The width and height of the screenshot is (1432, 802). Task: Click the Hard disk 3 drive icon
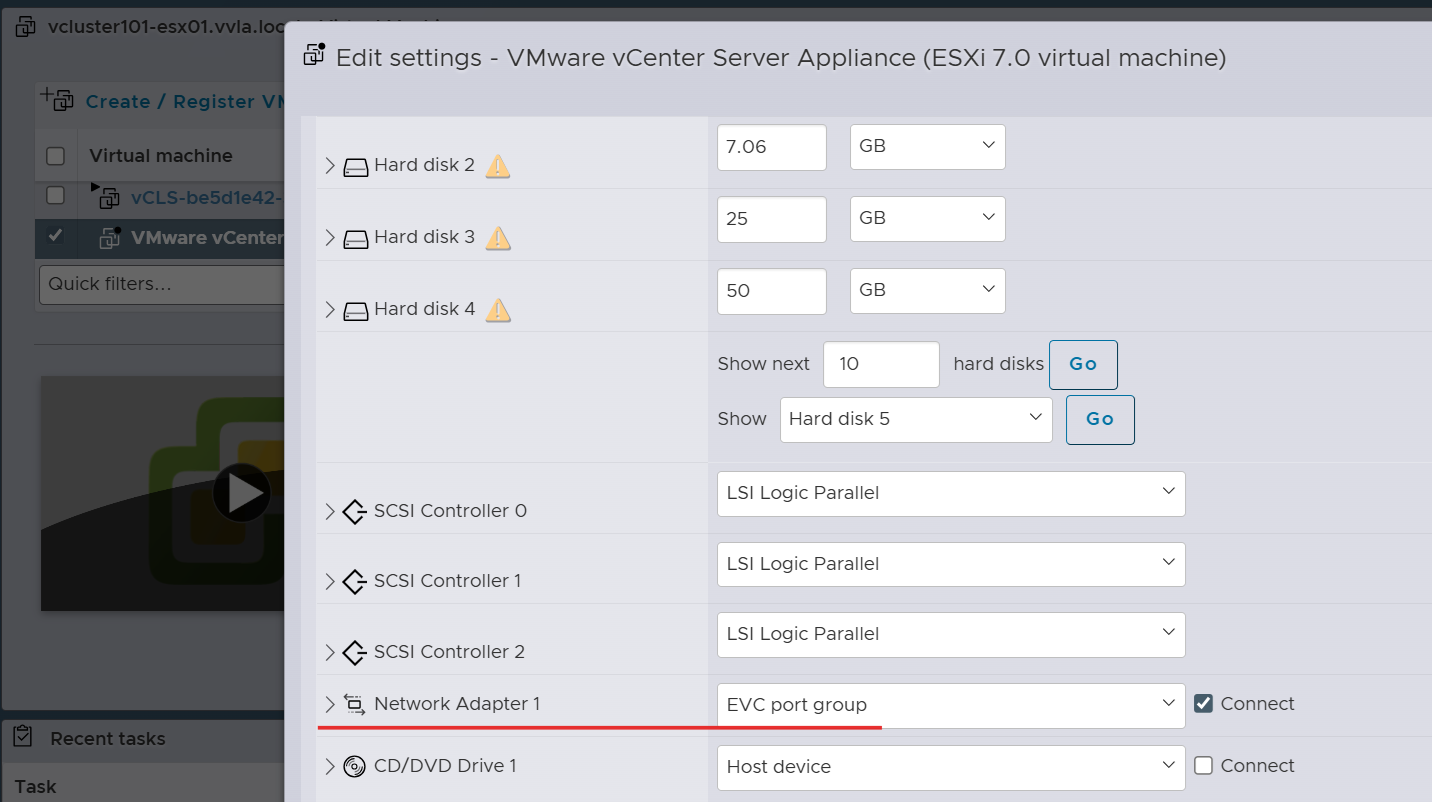[x=356, y=239]
